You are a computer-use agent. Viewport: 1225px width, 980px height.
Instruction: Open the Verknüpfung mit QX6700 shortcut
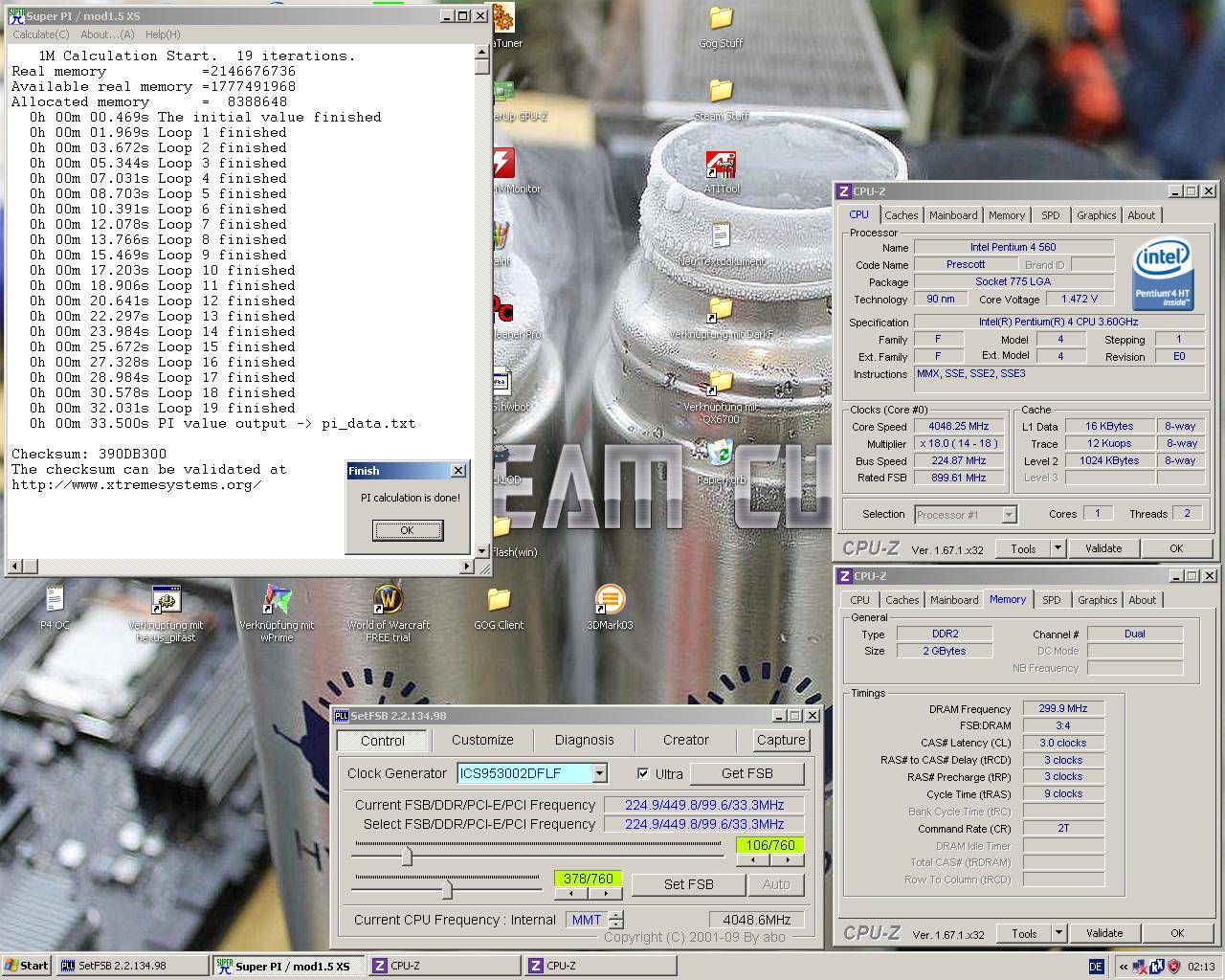point(721,382)
